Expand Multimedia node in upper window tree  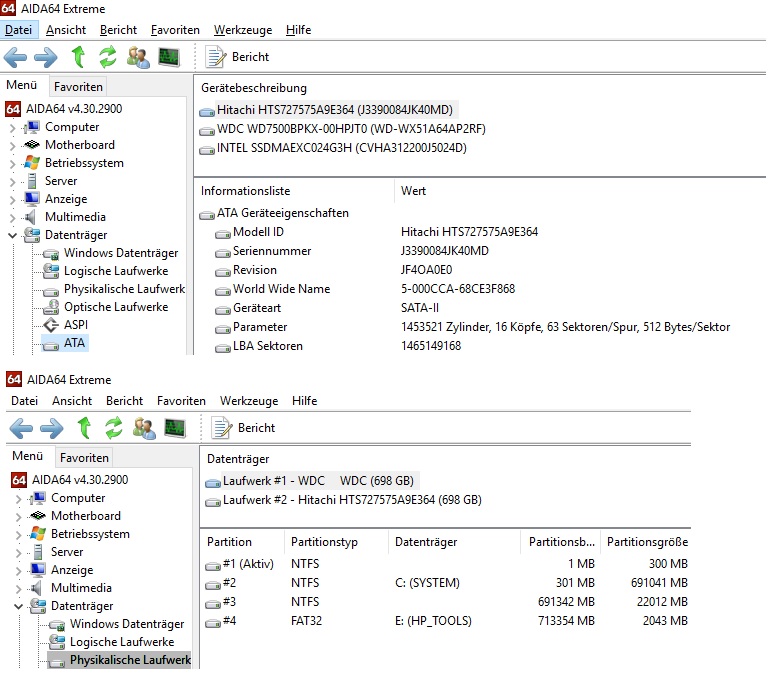click(x=12, y=217)
